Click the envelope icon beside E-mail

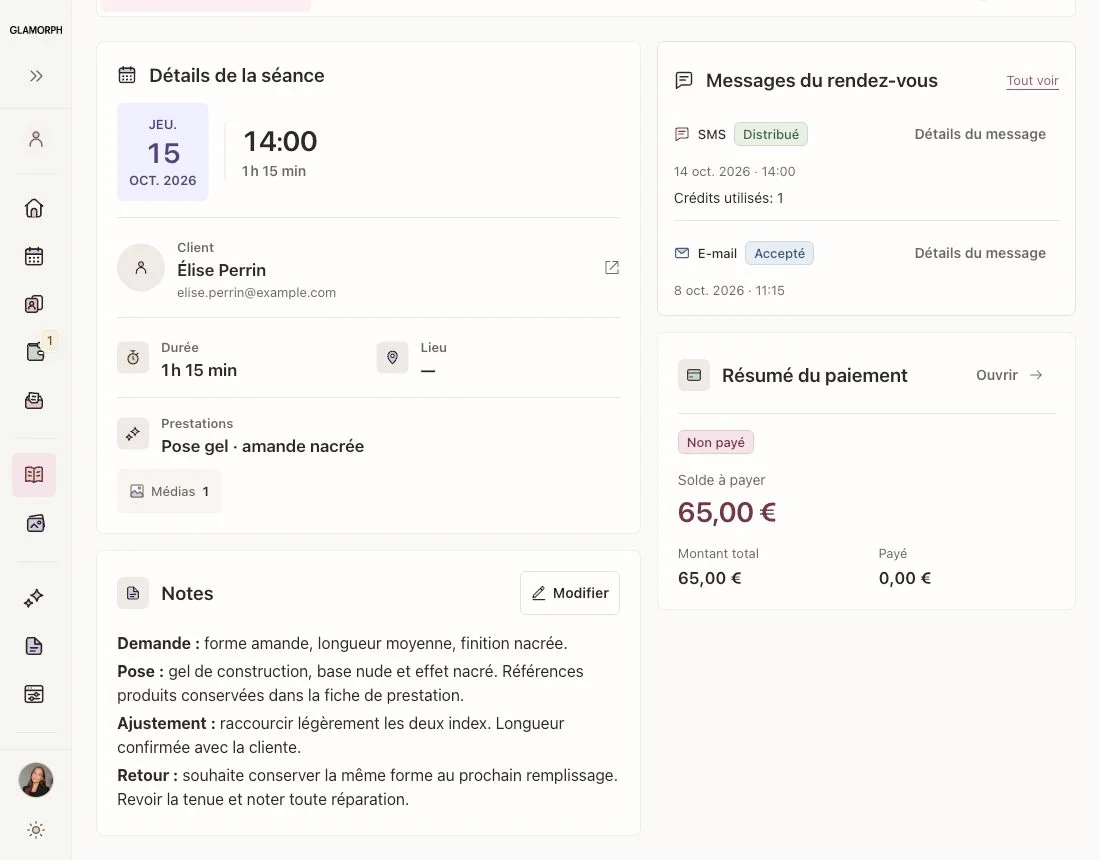(682, 253)
